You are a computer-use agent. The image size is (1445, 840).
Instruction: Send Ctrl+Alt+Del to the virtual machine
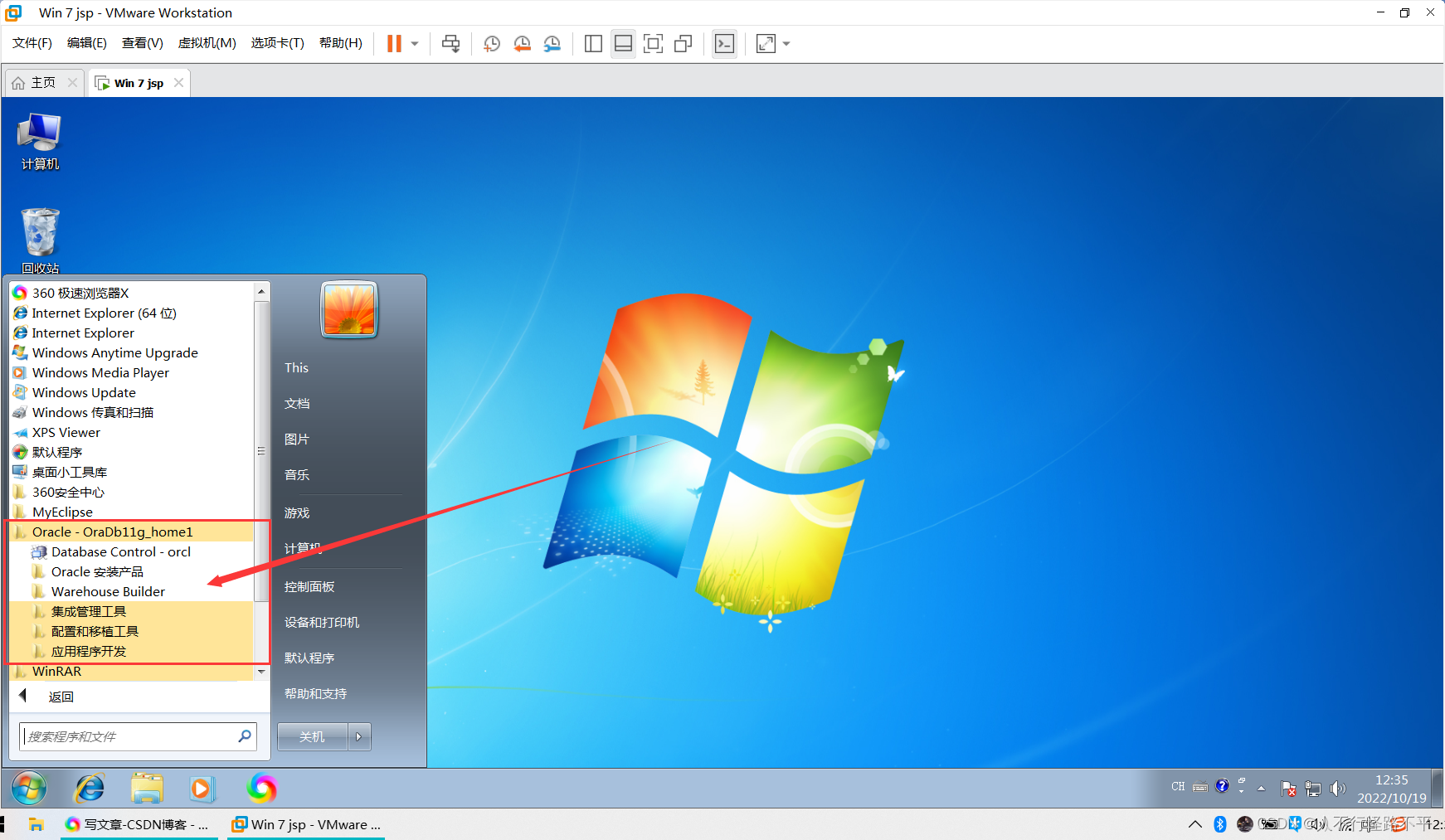[450, 44]
